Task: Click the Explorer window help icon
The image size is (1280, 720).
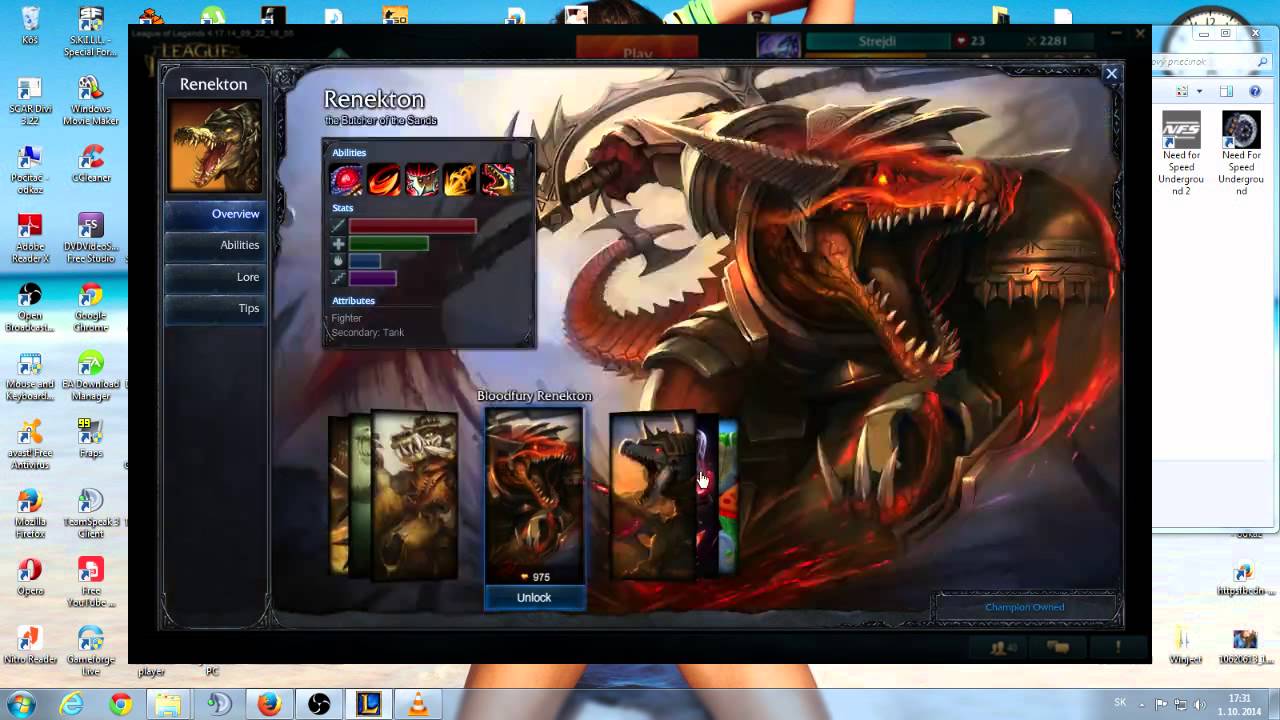Action: [x=1255, y=91]
